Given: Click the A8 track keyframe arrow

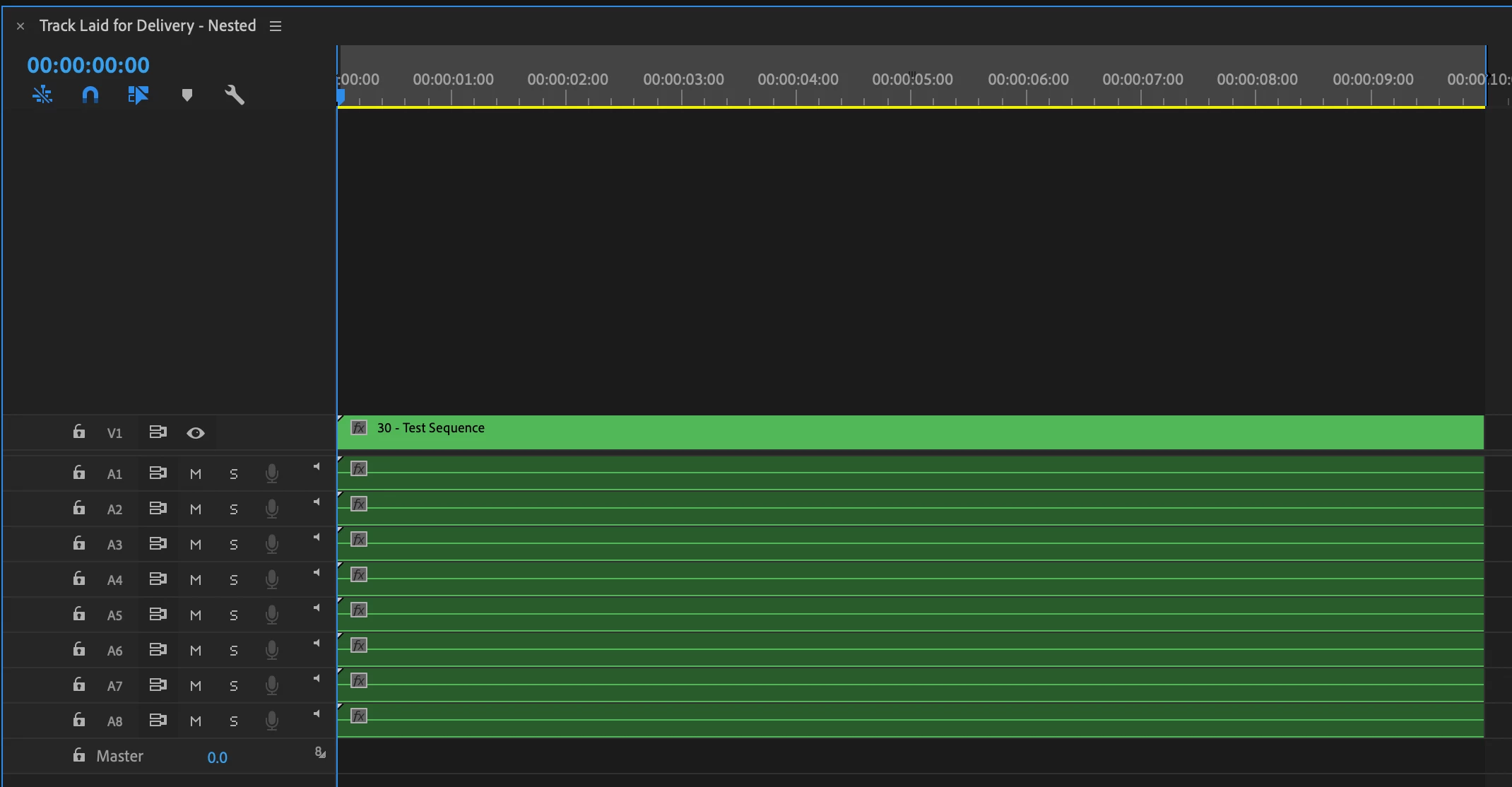Looking at the screenshot, I should tap(317, 714).
